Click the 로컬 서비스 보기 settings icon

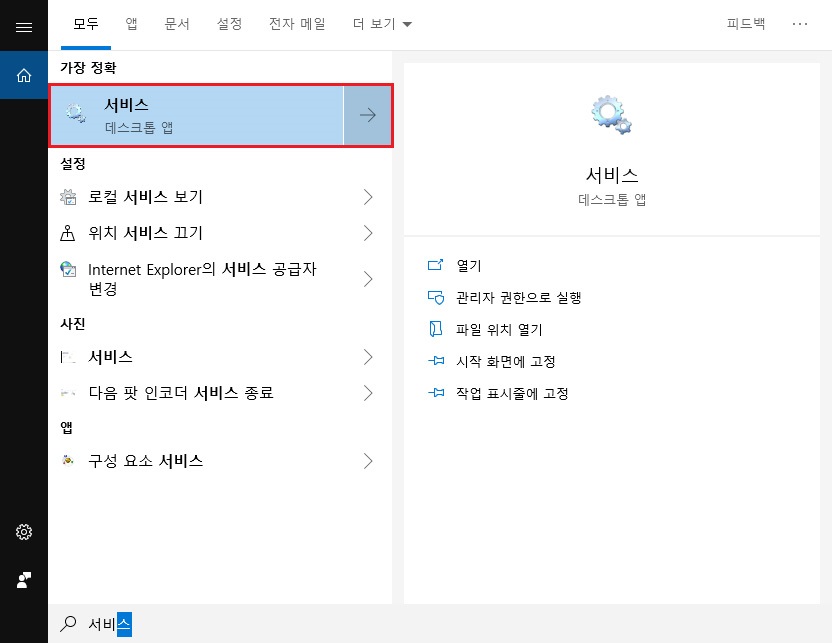[68, 197]
